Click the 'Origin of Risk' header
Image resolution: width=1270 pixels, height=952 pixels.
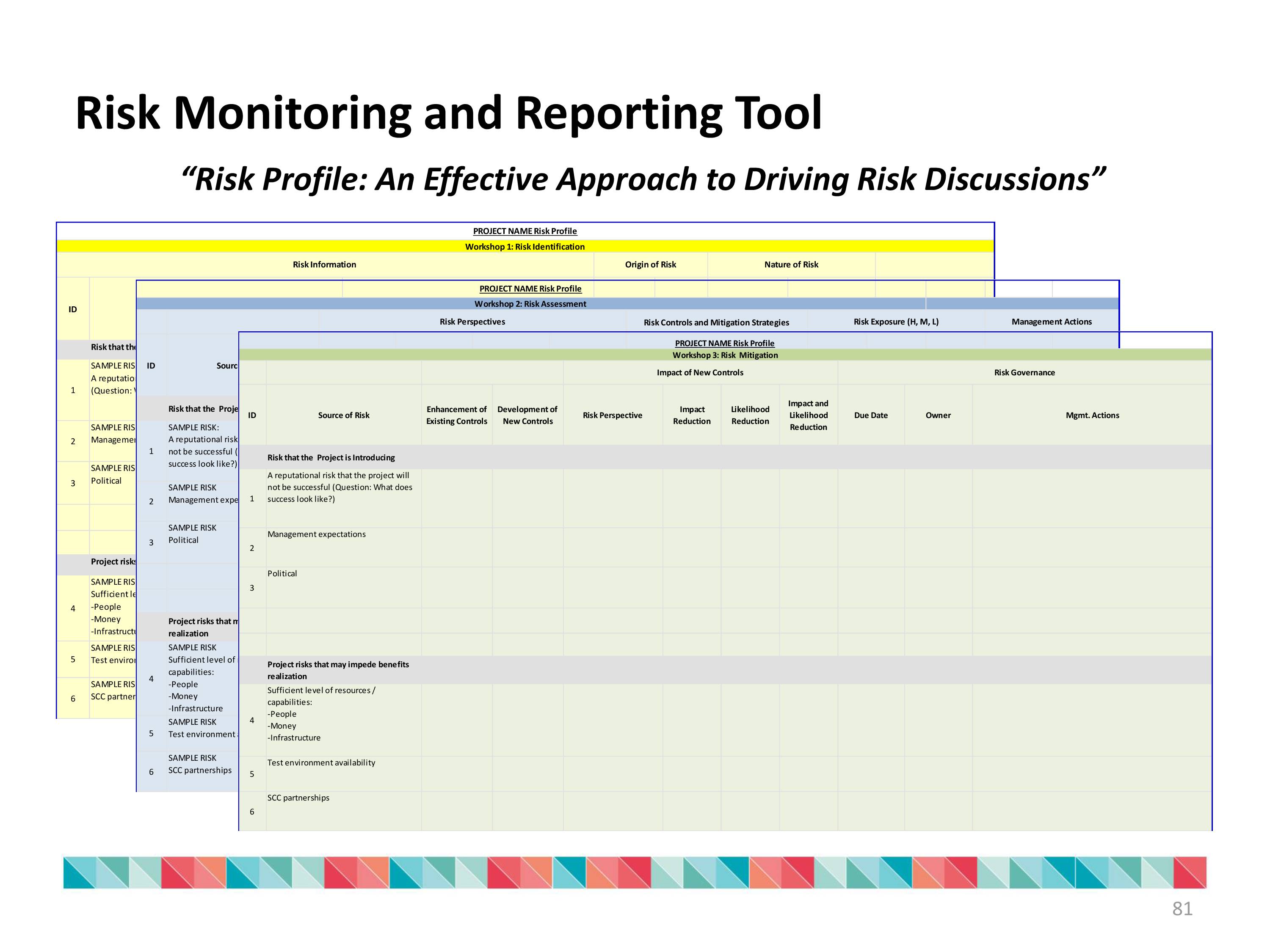pos(651,264)
